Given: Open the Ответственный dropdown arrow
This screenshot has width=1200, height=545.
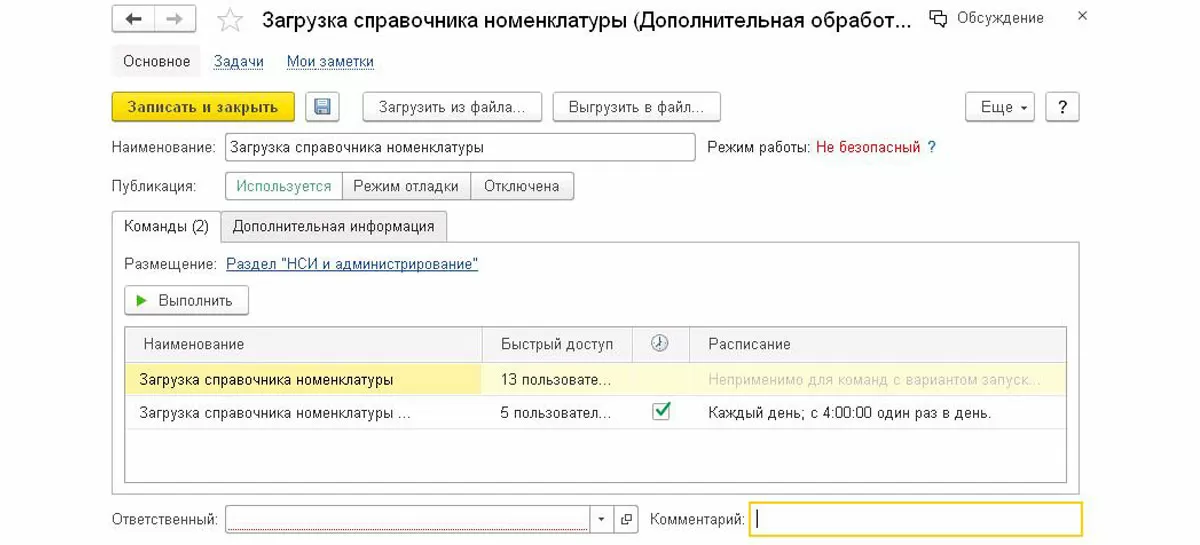Looking at the screenshot, I should pyautogui.click(x=601, y=519).
